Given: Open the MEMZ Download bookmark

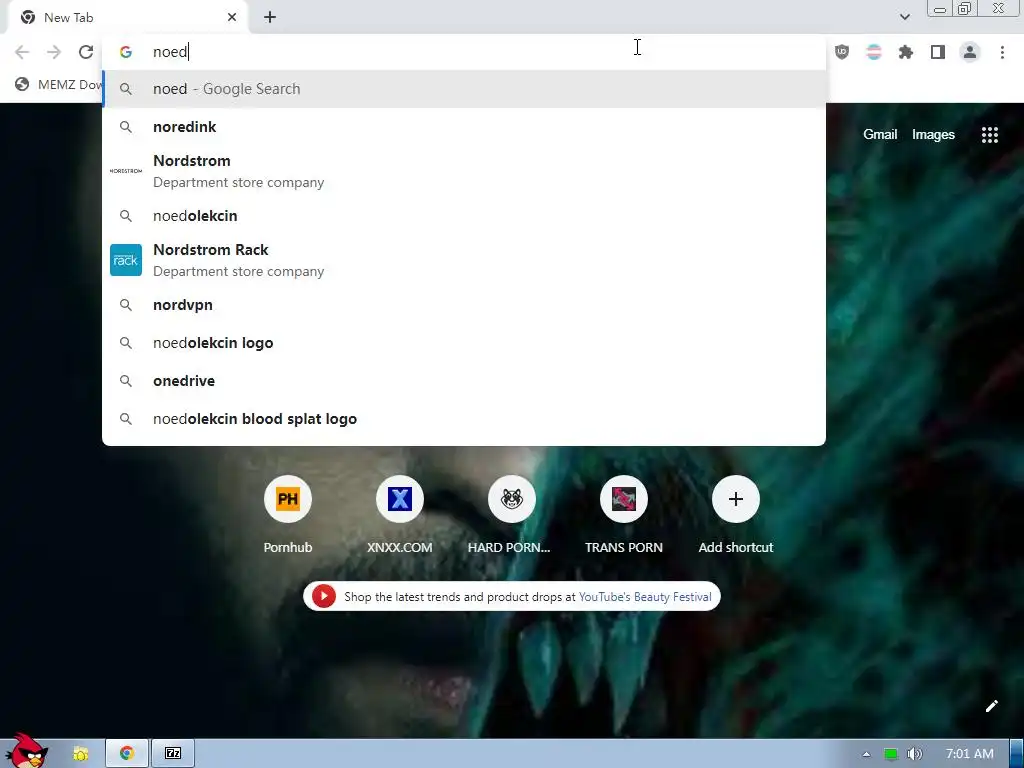Looking at the screenshot, I should [x=59, y=84].
